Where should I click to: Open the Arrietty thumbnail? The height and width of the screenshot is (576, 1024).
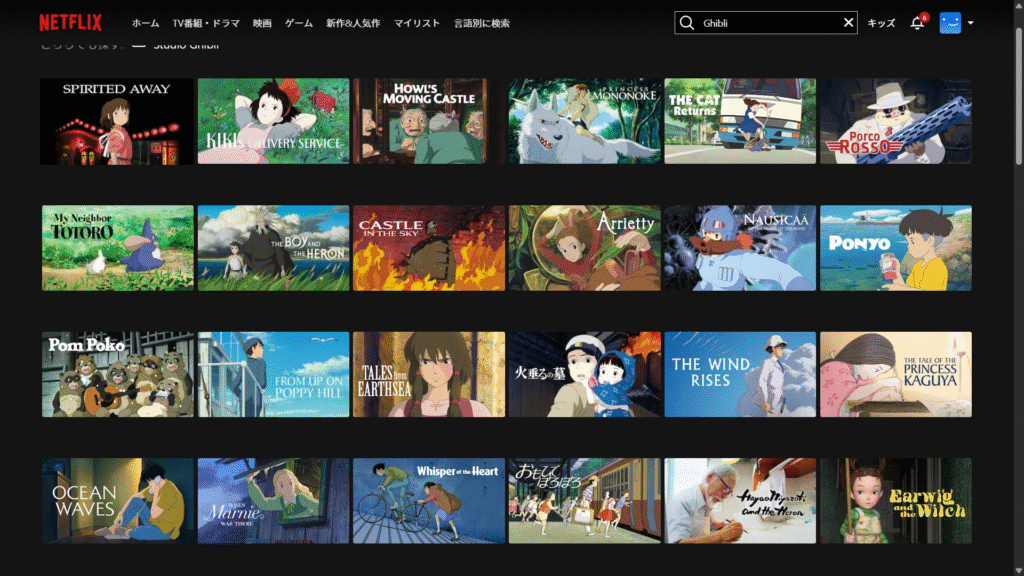(584, 248)
